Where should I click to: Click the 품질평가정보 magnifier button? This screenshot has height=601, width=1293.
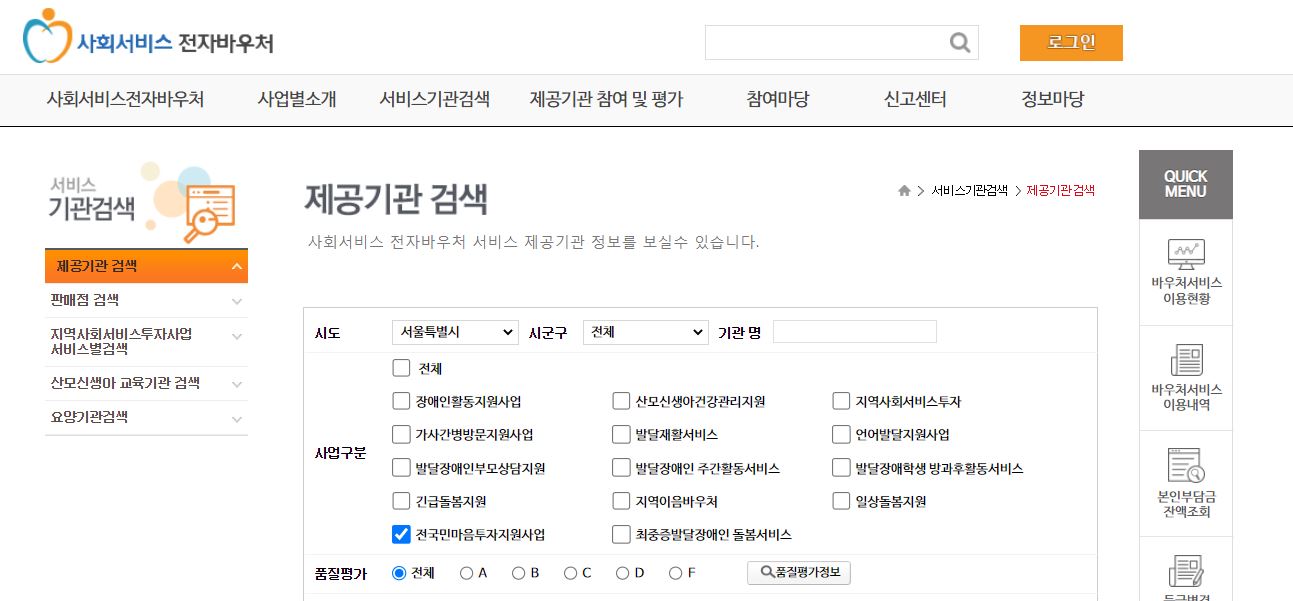tap(798, 572)
